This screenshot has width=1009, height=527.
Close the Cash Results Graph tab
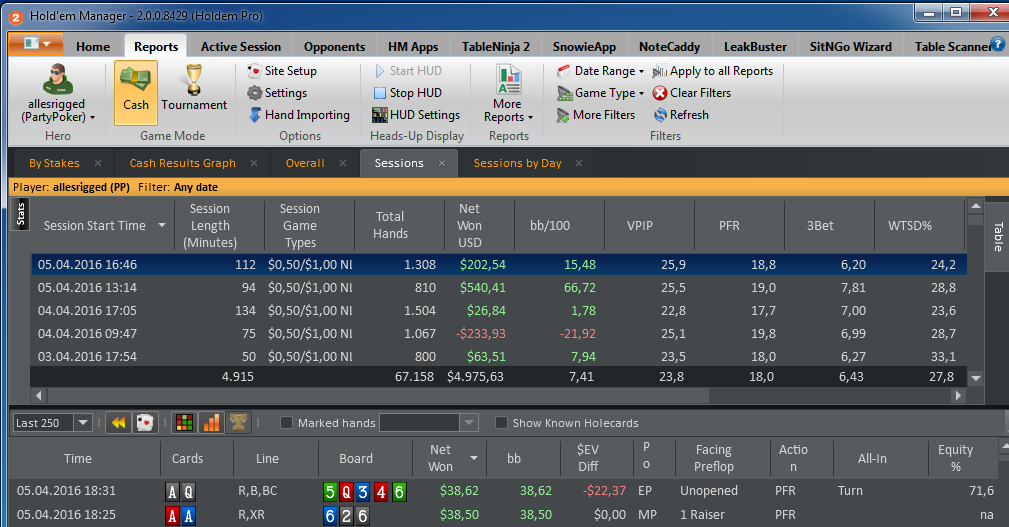pos(254,163)
